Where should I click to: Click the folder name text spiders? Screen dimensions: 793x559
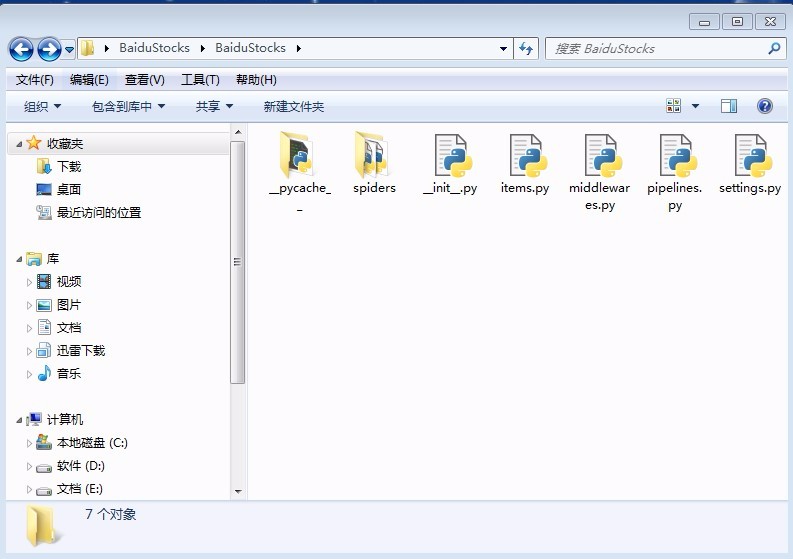[374, 188]
